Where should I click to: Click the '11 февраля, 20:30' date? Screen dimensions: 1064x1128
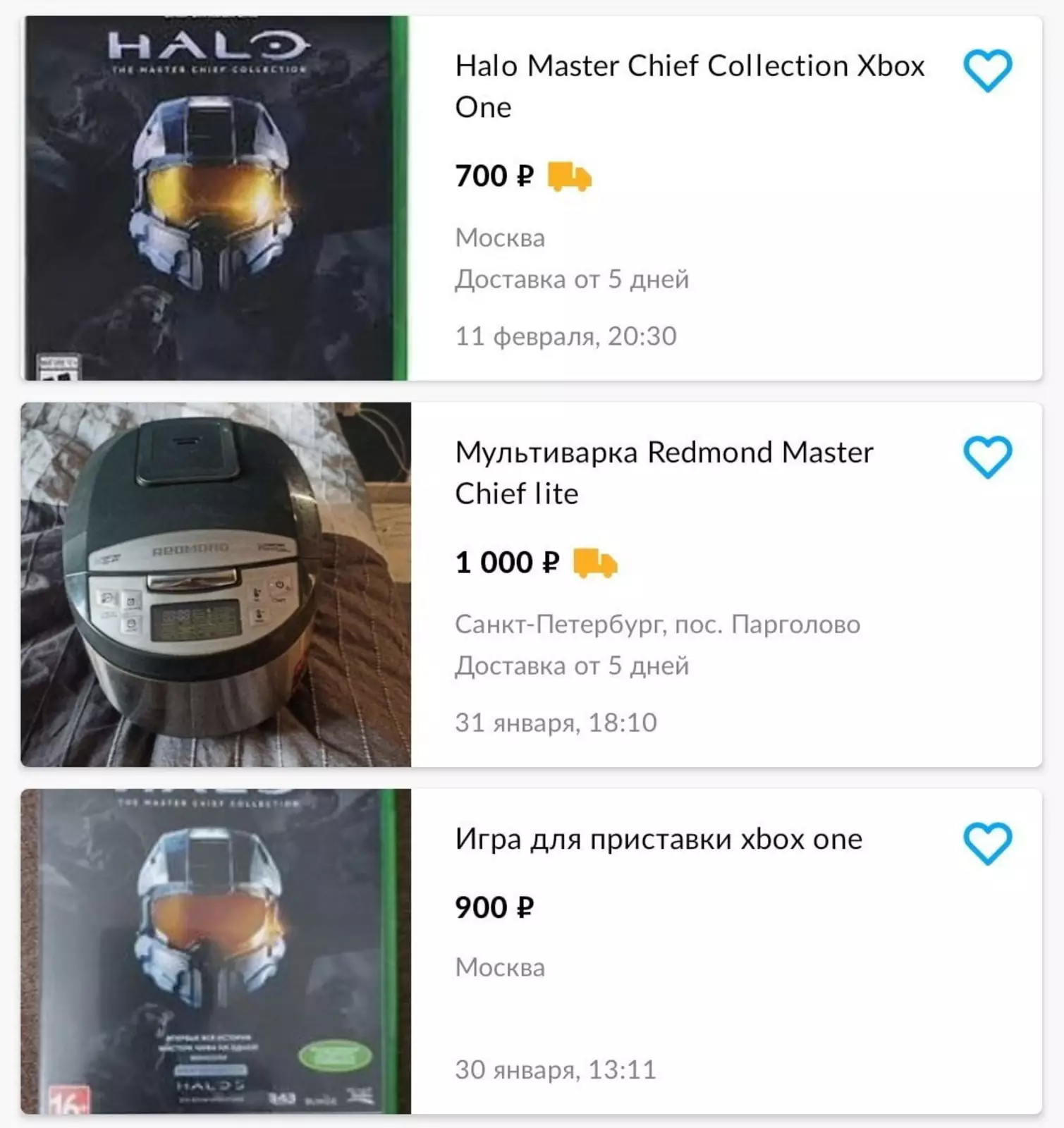565,336
